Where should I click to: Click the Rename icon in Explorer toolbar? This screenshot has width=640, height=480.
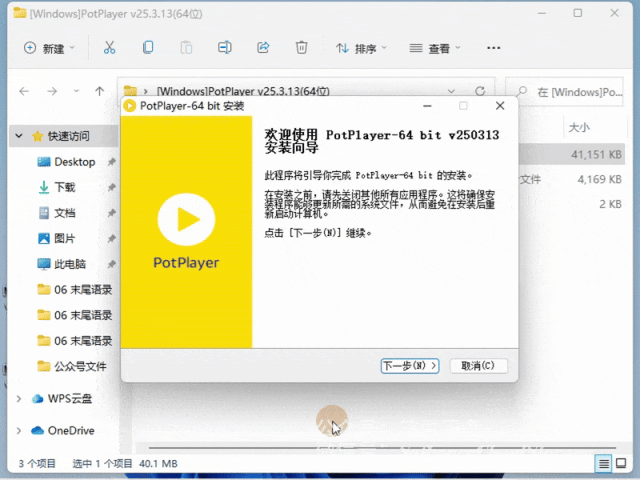coord(224,48)
